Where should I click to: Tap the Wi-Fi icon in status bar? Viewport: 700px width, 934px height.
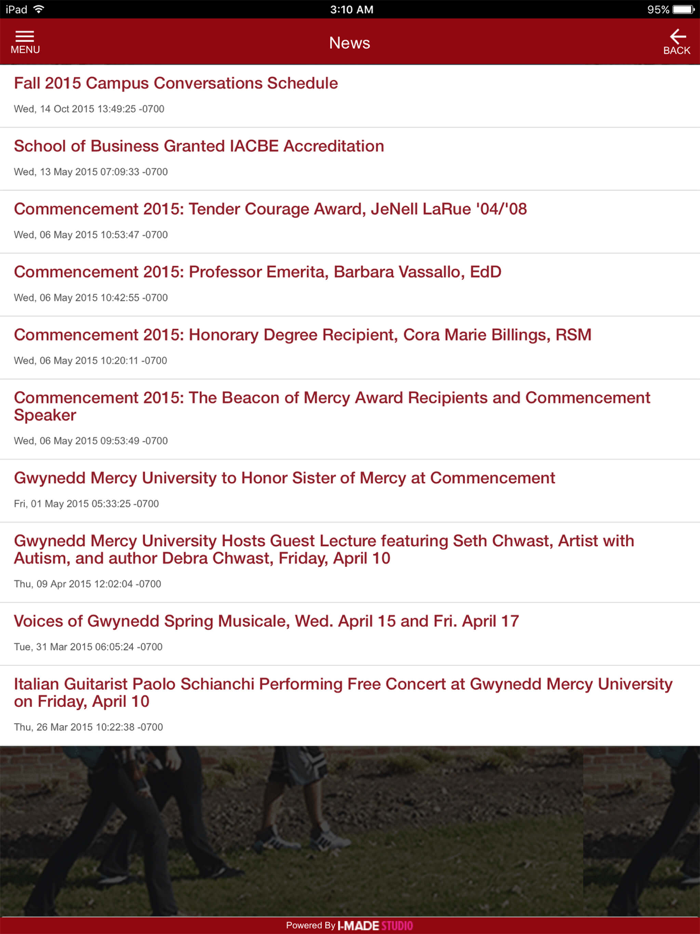tap(39, 9)
